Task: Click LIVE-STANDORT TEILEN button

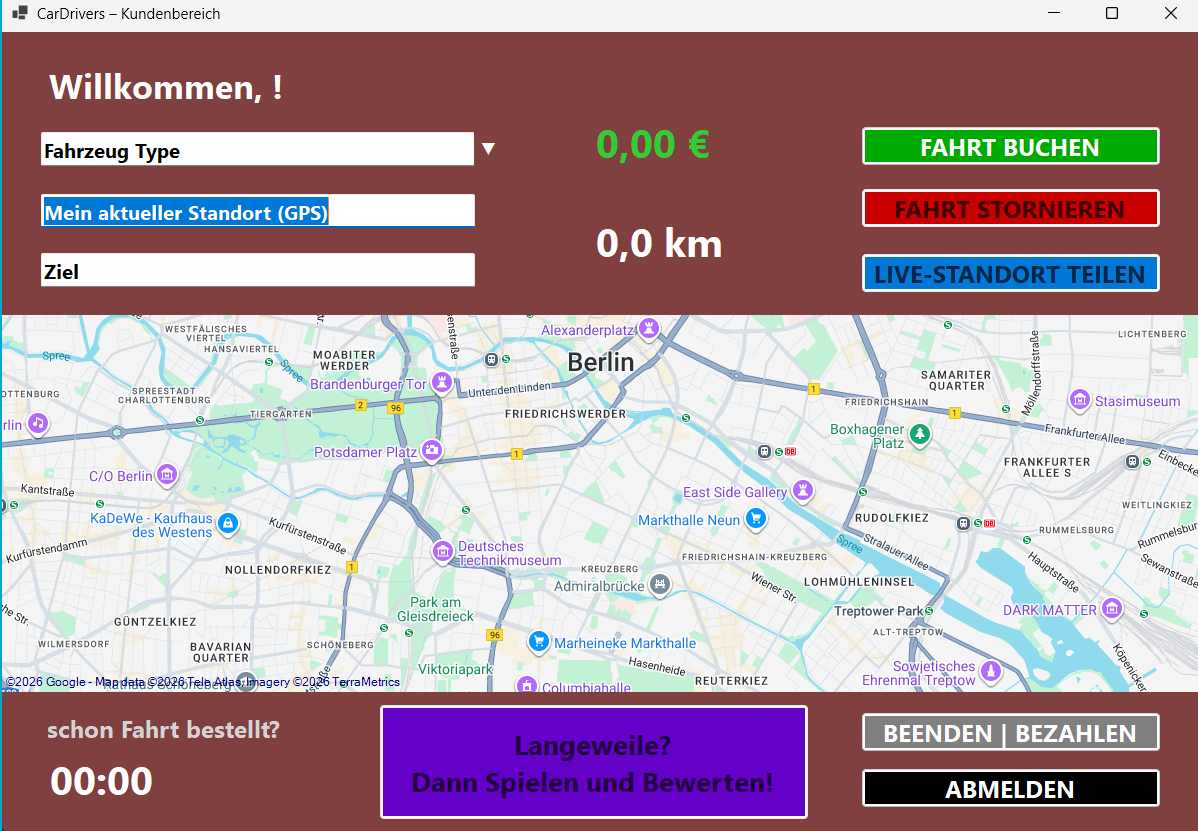Action: click(x=1010, y=273)
